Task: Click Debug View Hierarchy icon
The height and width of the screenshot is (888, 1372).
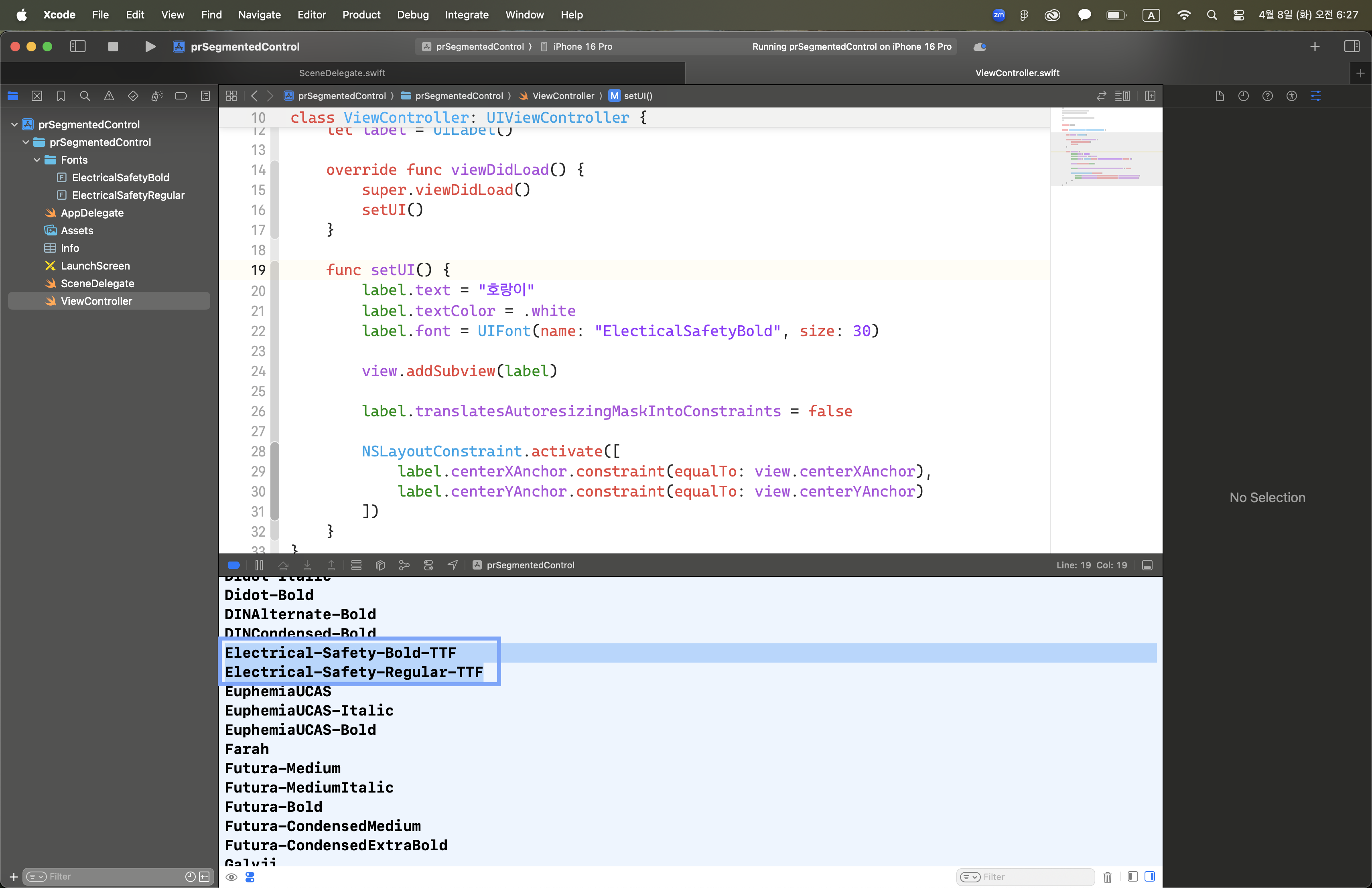Action: click(380, 565)
